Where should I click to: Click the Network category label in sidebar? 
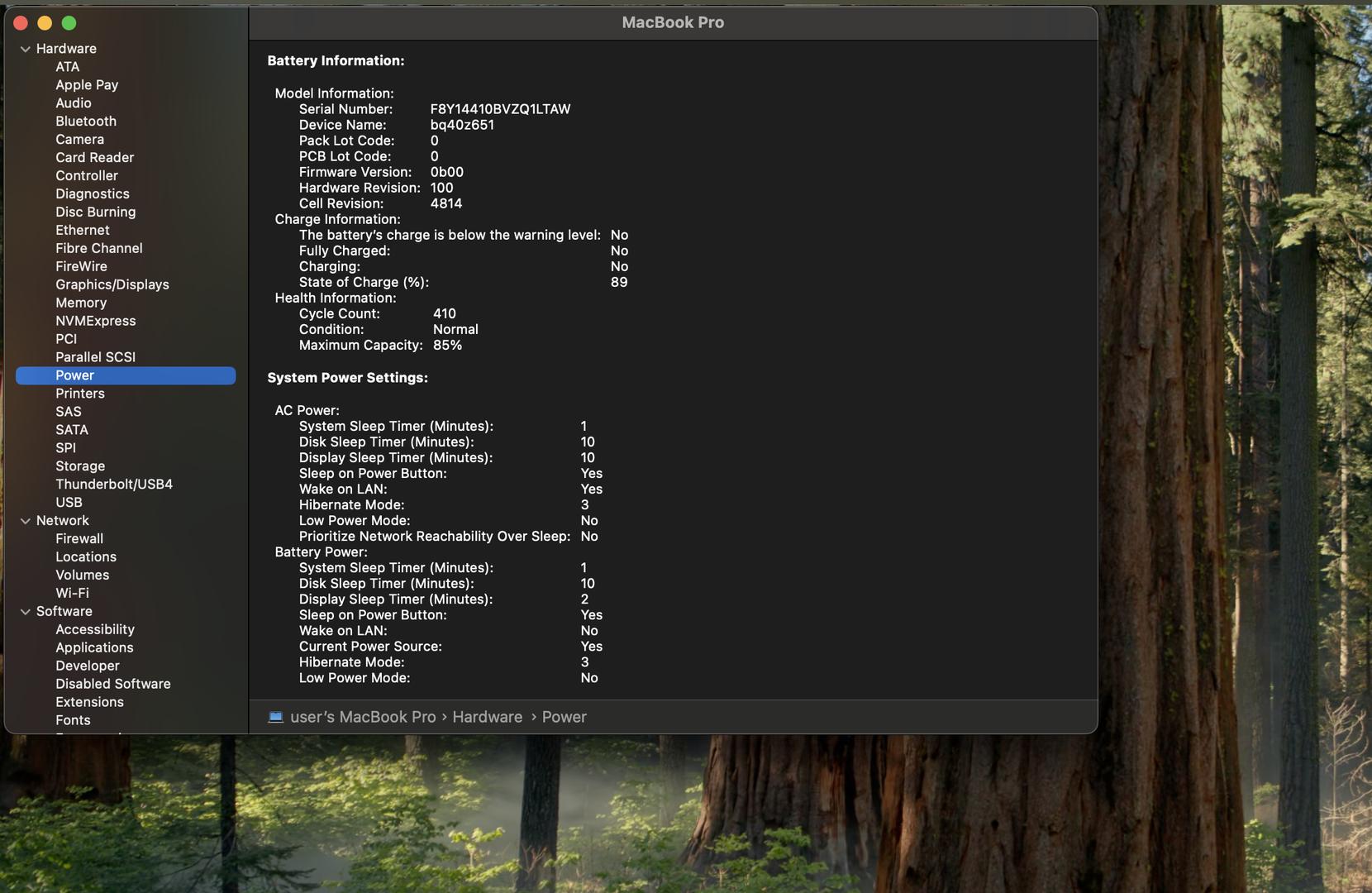[x=63, y=521]
